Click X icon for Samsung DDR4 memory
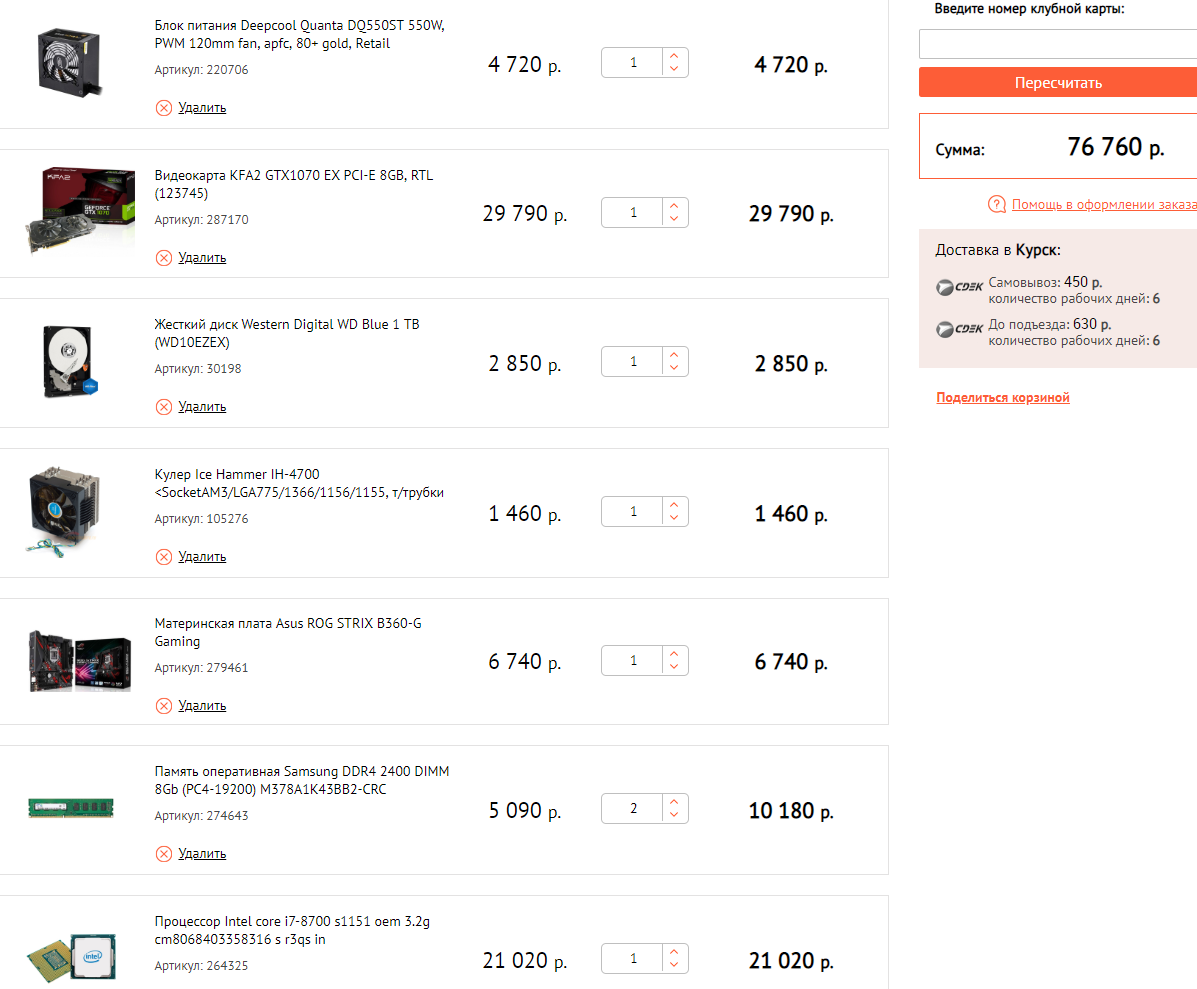Screen dimensions: 1197x989 pos(164,854)
